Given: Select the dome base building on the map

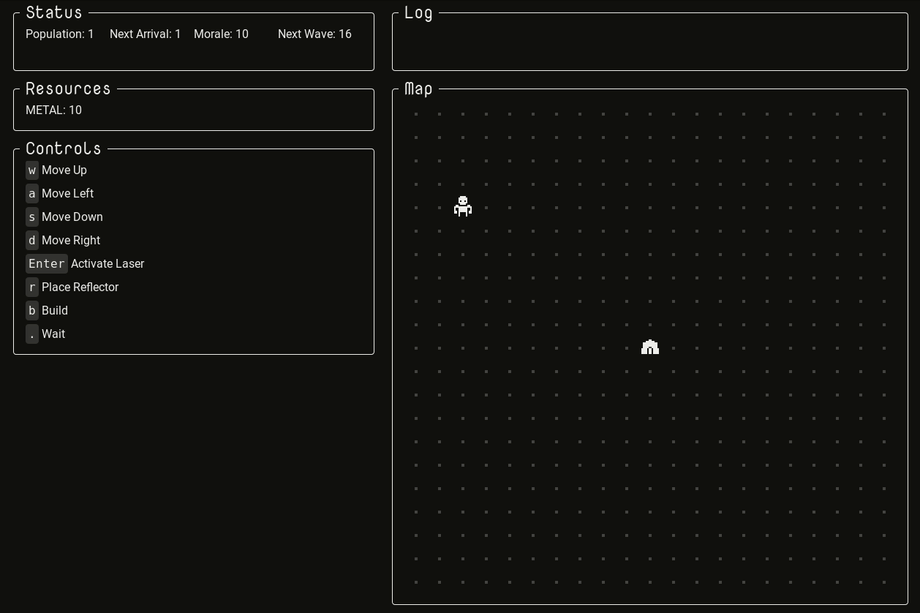Looking at the screenshot, I should (650, 347).
